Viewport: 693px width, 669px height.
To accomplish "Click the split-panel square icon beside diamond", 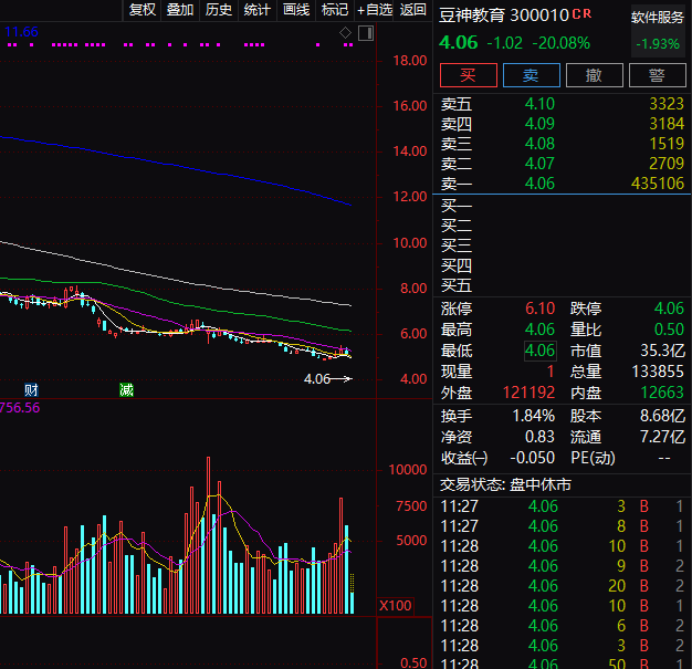I will click(365, 33).
